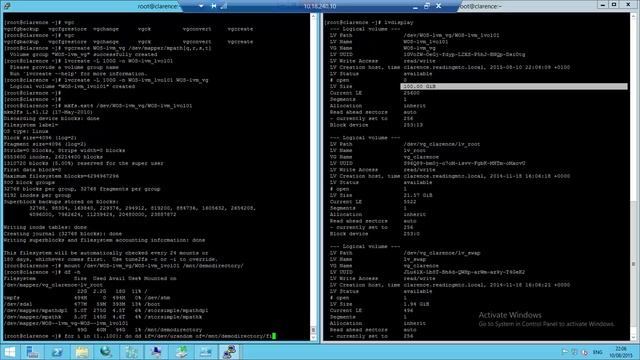
Task: Click the right terminal vertical scrollbar
Action: [x=633, y=177]
